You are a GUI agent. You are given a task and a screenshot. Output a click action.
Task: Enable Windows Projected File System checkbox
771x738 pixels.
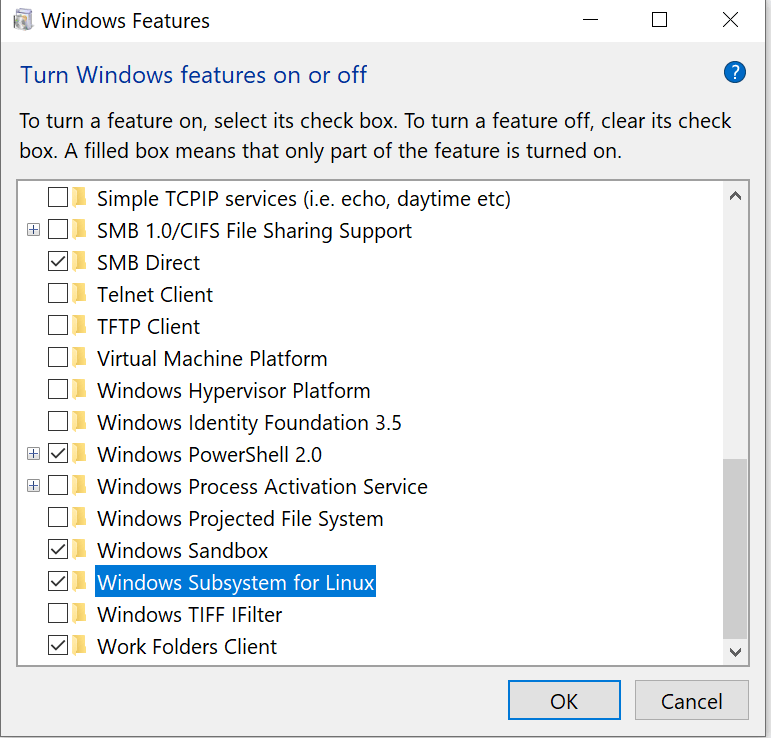point(58,518)
